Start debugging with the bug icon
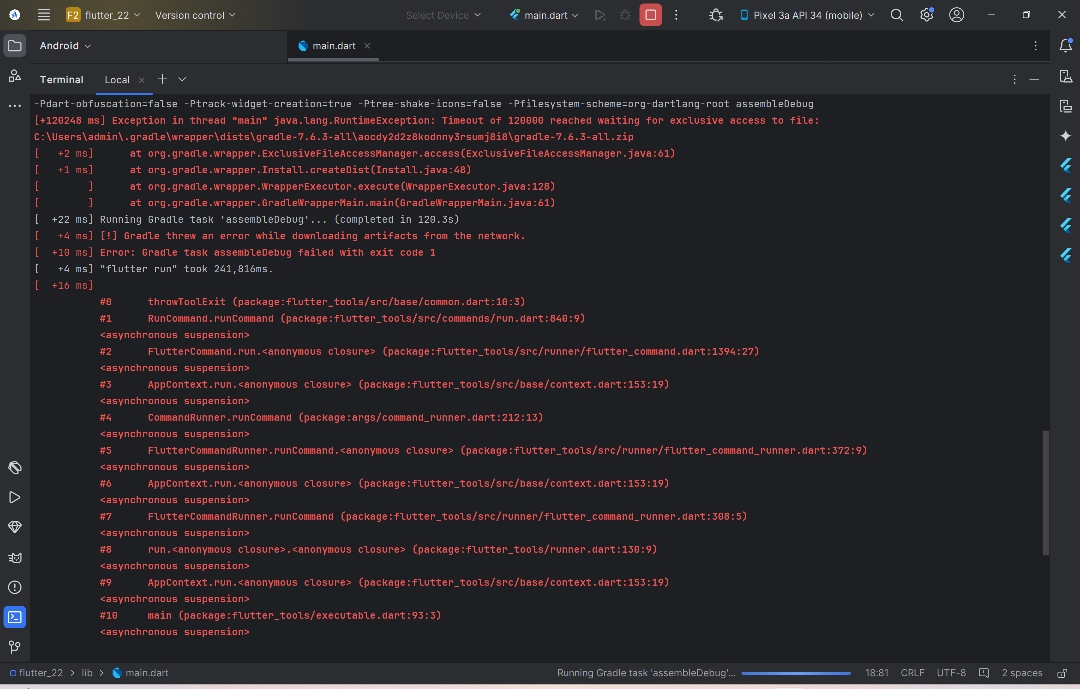The width and height of the screenshot is (1080, 689). 625,14
